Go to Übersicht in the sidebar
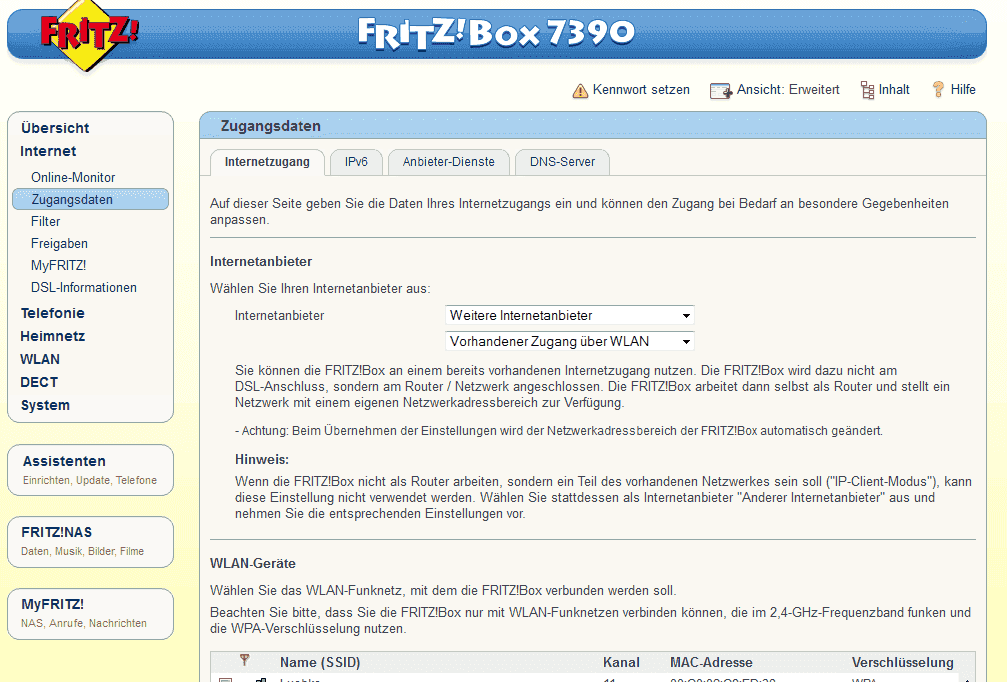Viewport: 1007px width, 682px height. tap(55, 128)
